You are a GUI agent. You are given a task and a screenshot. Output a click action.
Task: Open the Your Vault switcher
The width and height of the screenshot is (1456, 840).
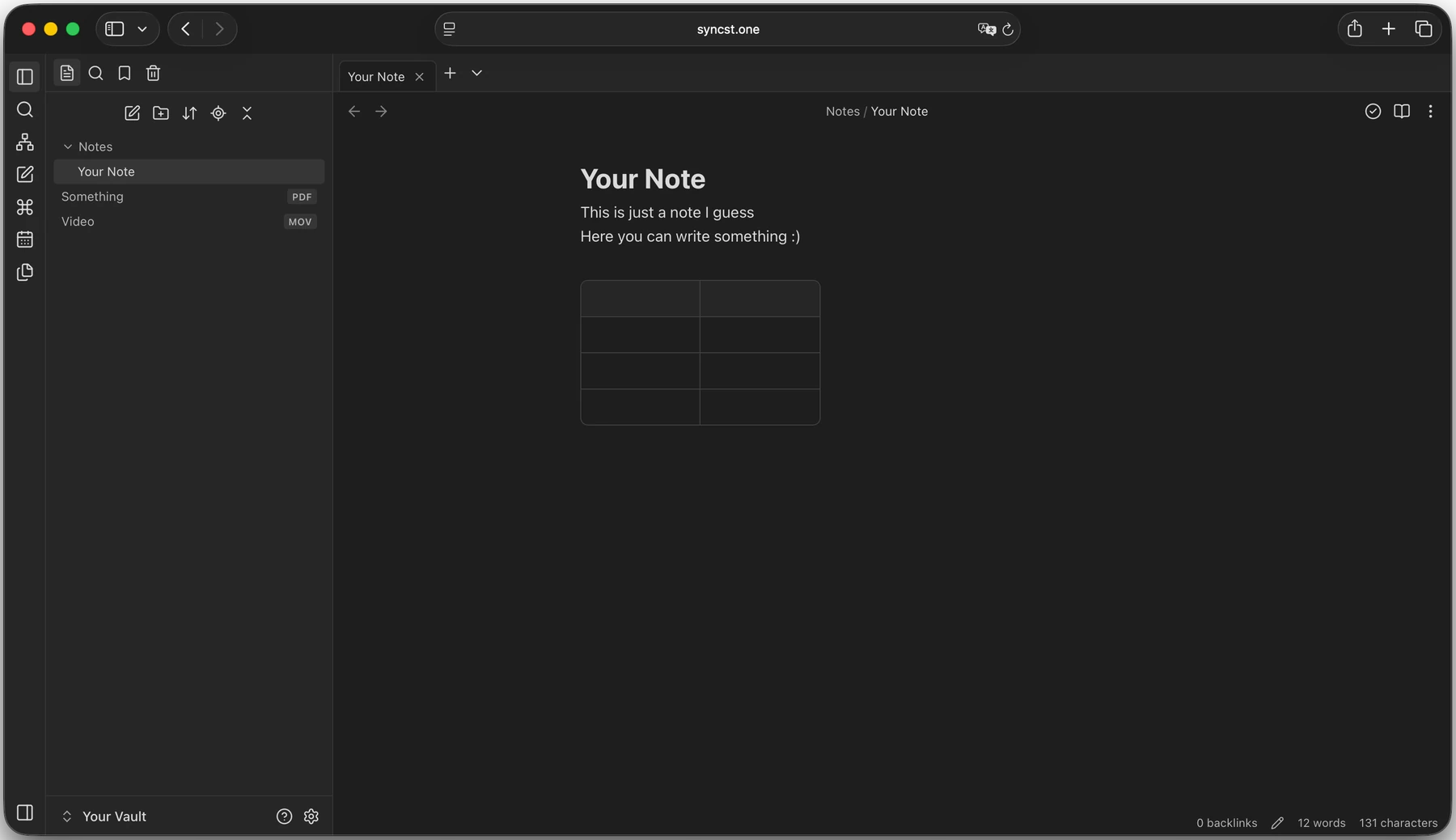point(104,817)
